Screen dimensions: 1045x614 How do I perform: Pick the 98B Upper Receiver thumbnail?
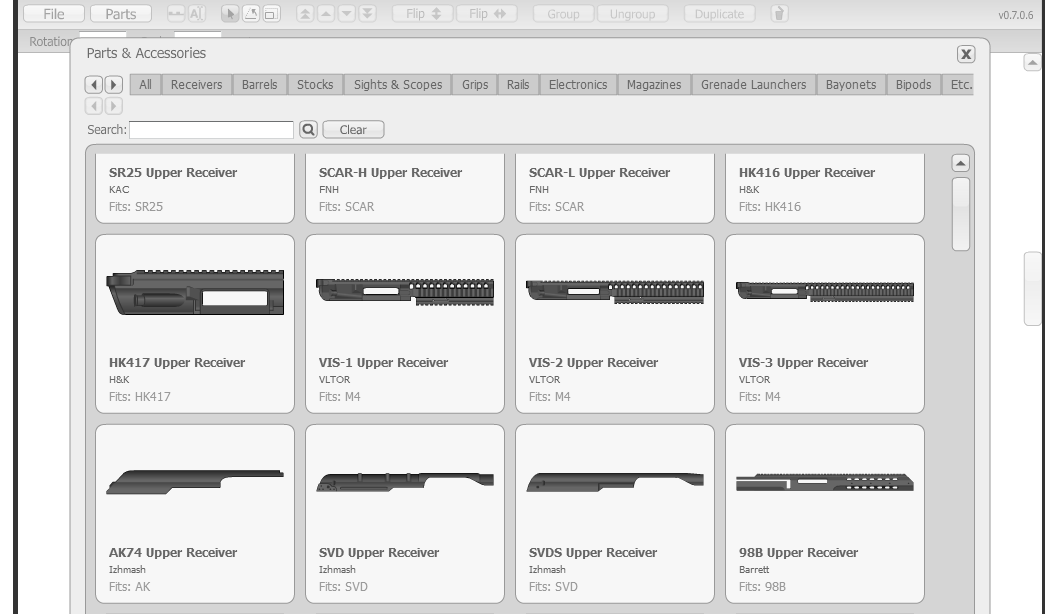tap(824, 483)
